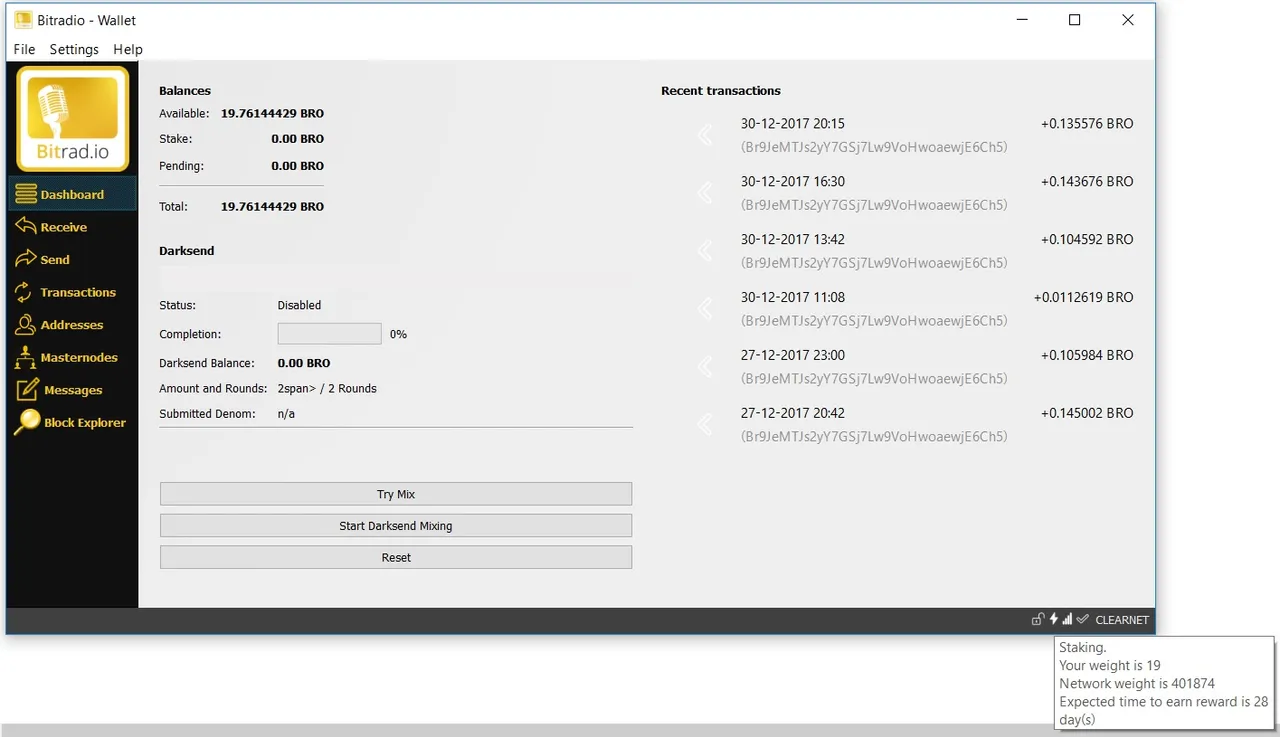Click arrow icon of 30-12-2017 11:08 transaction
1280x737 pixels.
[x=705, y=309]
